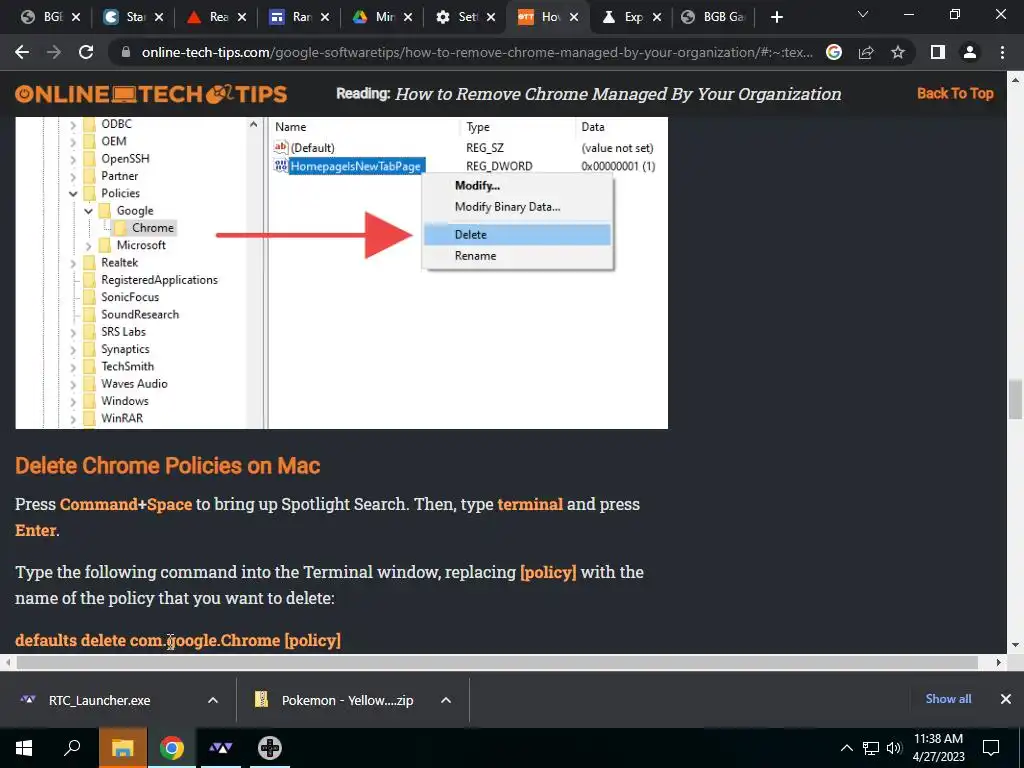
Task: Share this page icon
Action: [866, 52]
